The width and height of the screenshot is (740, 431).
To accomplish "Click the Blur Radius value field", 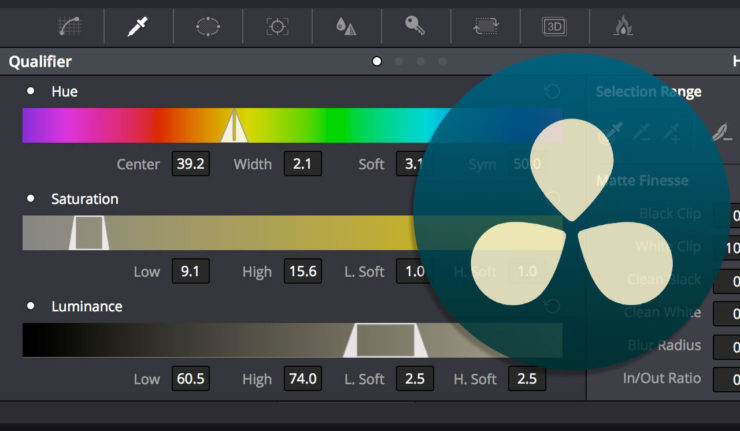I will coord(727,346).
